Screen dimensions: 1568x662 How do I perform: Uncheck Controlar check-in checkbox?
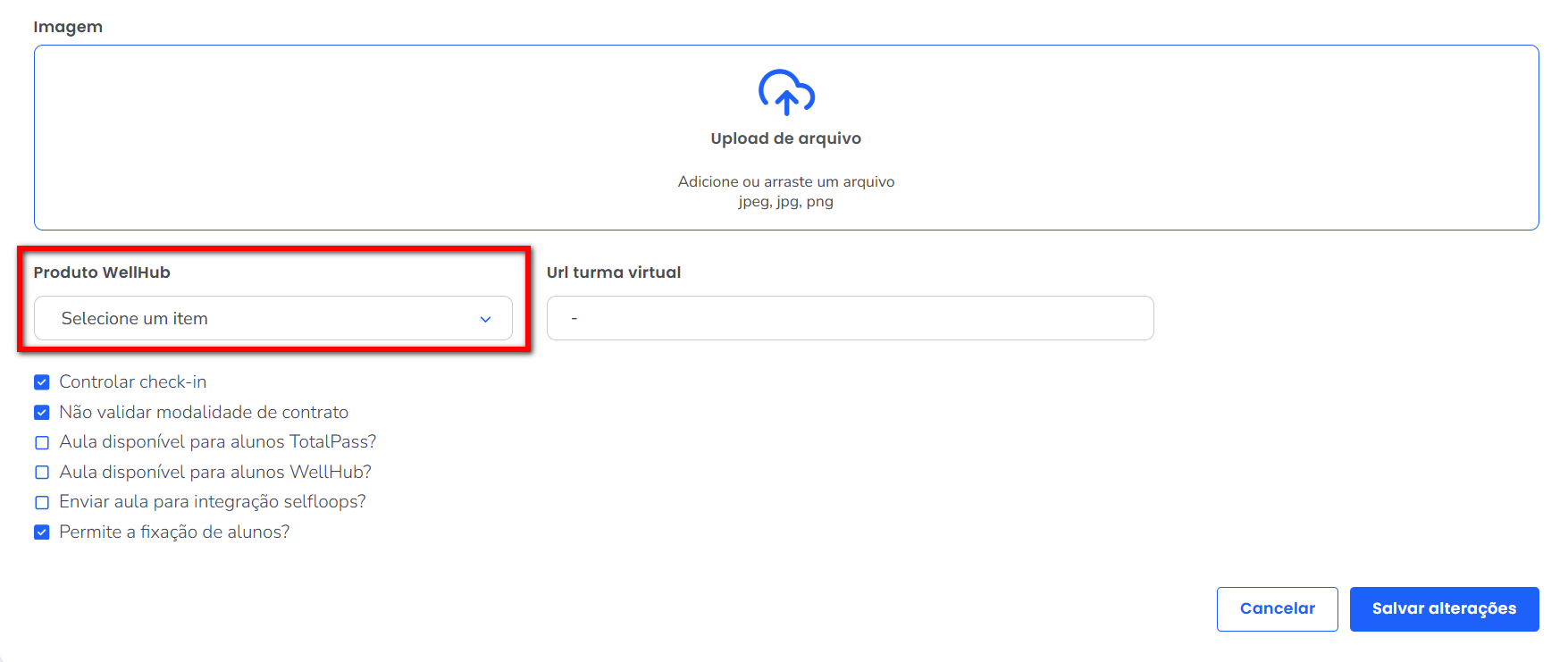coord(42,382)
